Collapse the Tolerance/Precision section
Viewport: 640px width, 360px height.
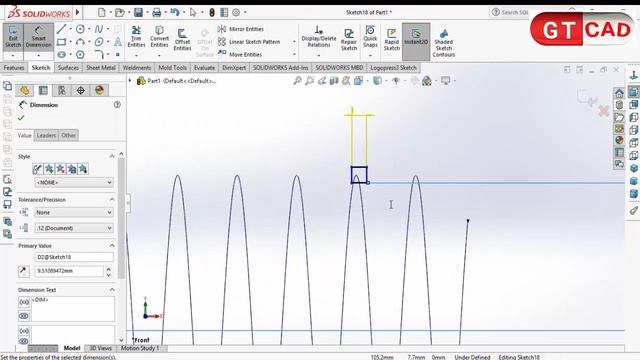[112, 200]
